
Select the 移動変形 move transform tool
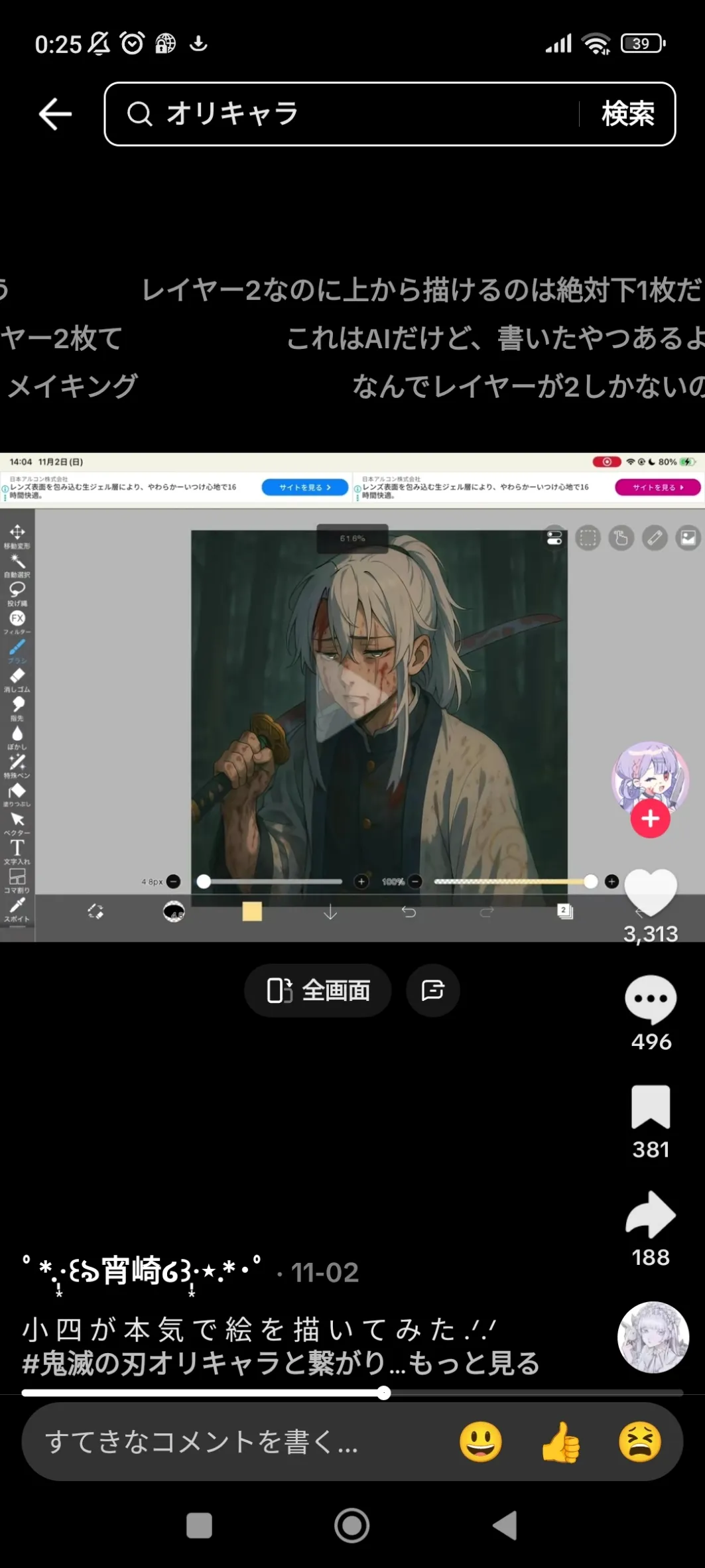[17, 536]
